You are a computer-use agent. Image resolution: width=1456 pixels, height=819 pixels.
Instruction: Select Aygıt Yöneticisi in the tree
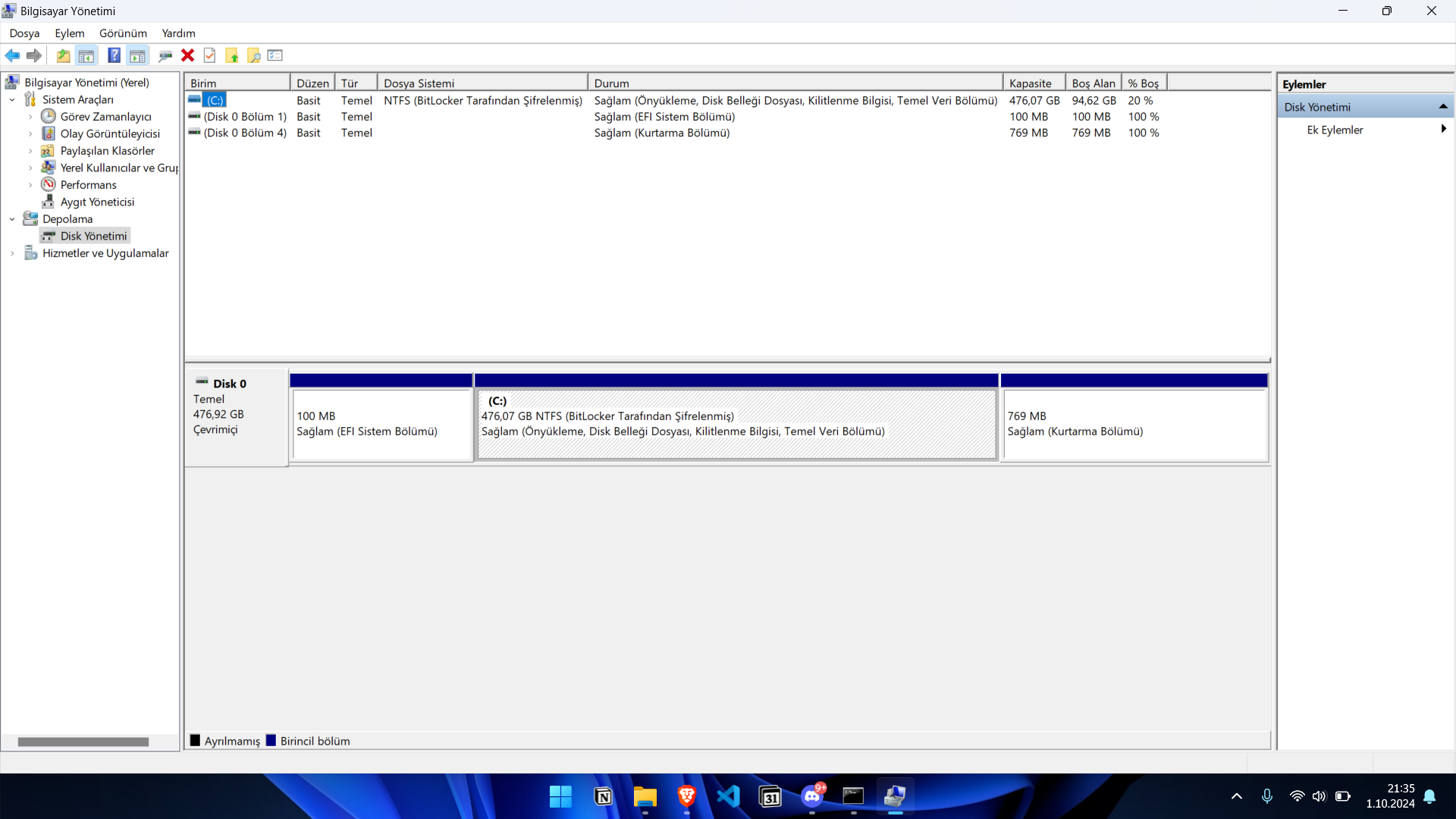point(97,202)
